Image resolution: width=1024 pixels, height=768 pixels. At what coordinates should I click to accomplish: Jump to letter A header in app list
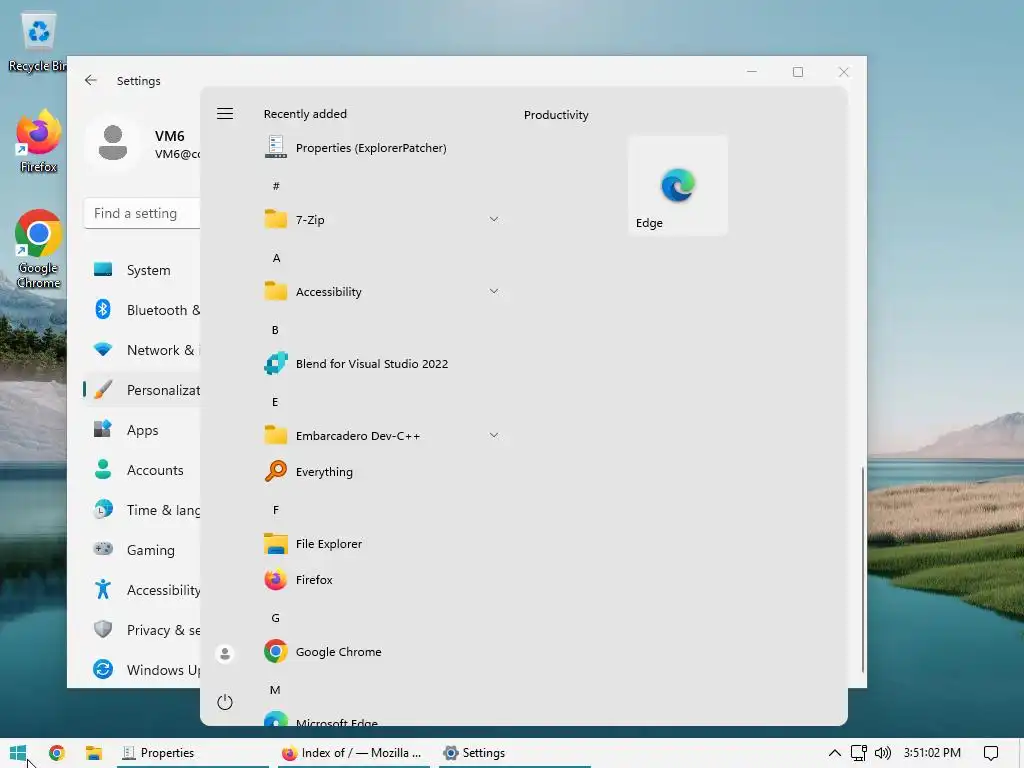(x=276, y=258)
